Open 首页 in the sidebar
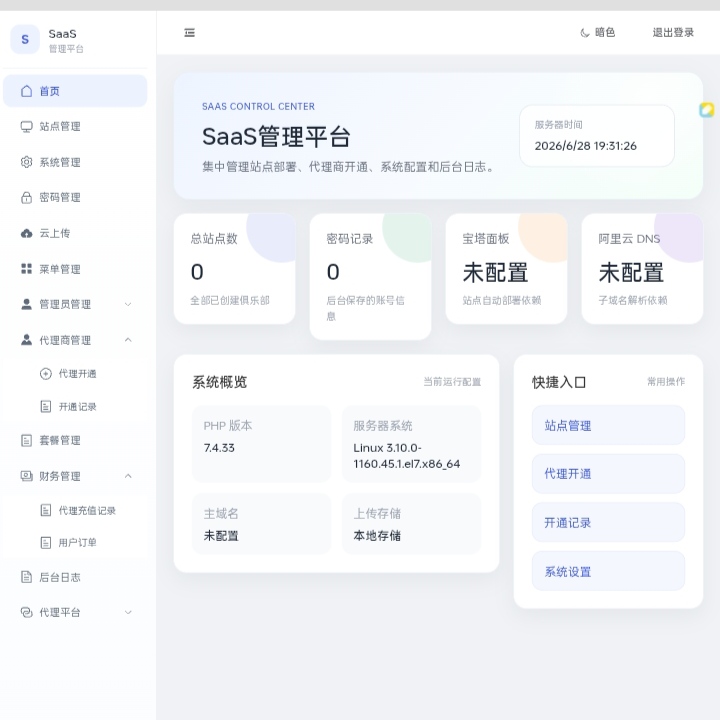 [x=75, y=91]
